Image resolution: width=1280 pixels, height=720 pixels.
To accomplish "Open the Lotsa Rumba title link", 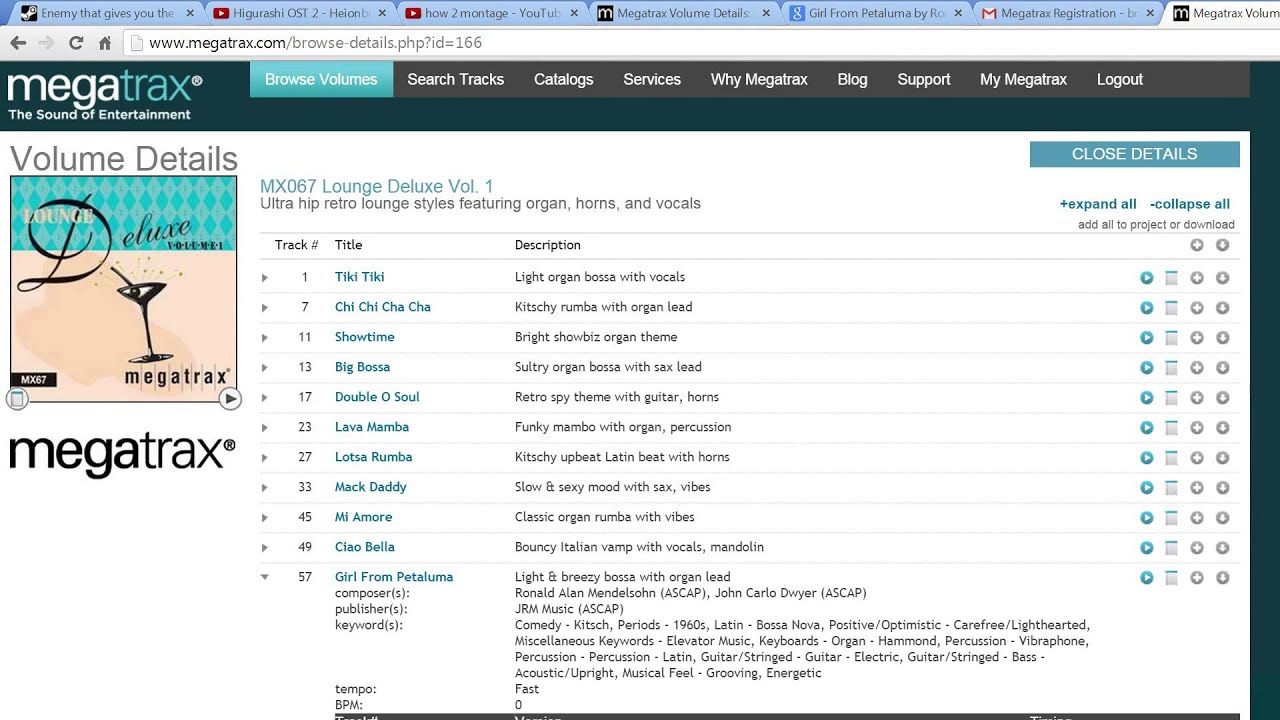I will coord(373,457).
